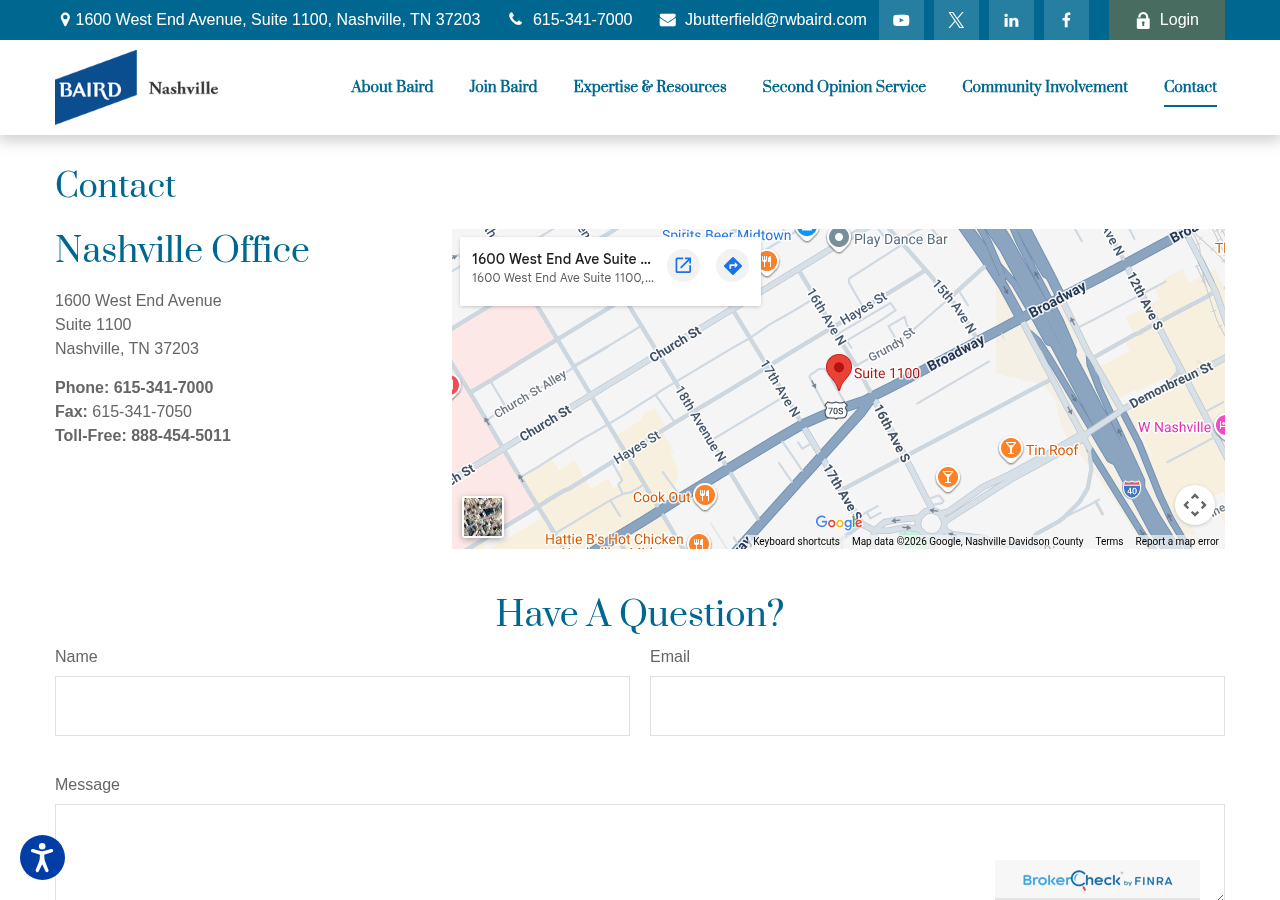Open map Keyboard shortcuts
1280x900 pixels.
796,542
